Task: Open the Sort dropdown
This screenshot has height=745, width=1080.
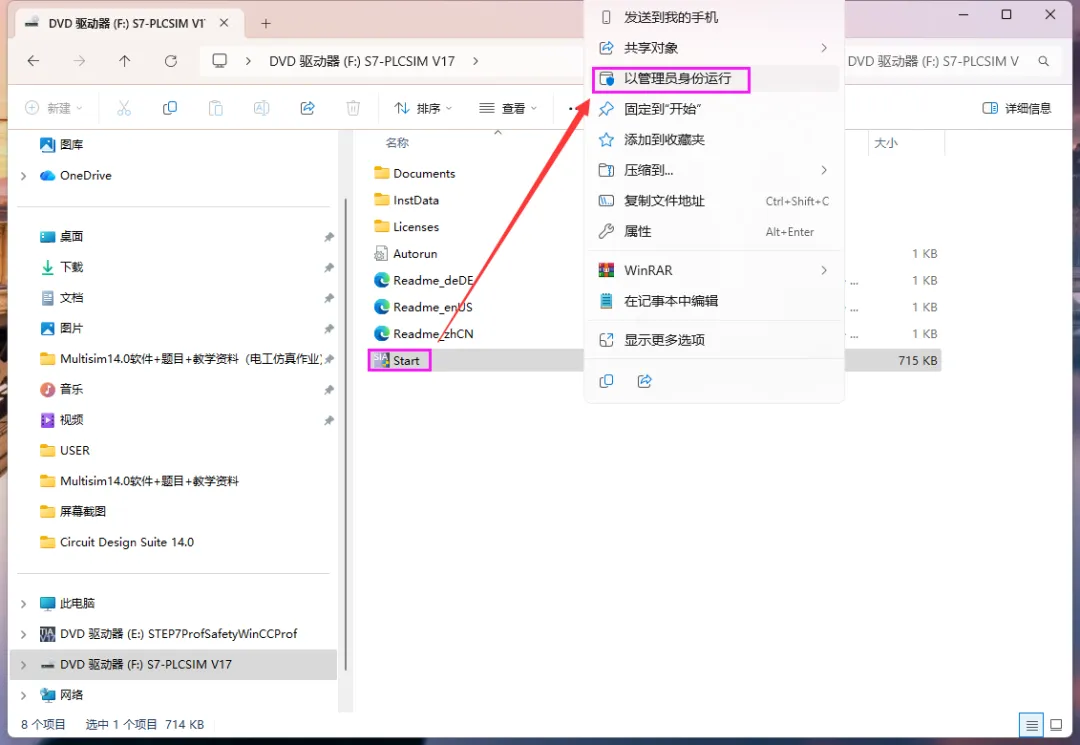Action: pos(423,108)
